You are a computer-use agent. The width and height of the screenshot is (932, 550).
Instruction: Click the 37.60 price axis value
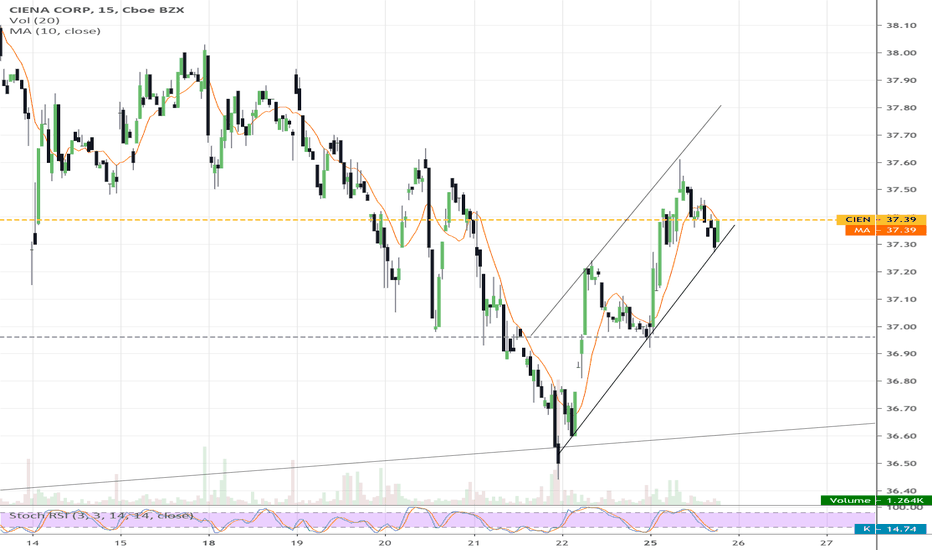click(x=901, y=162)
